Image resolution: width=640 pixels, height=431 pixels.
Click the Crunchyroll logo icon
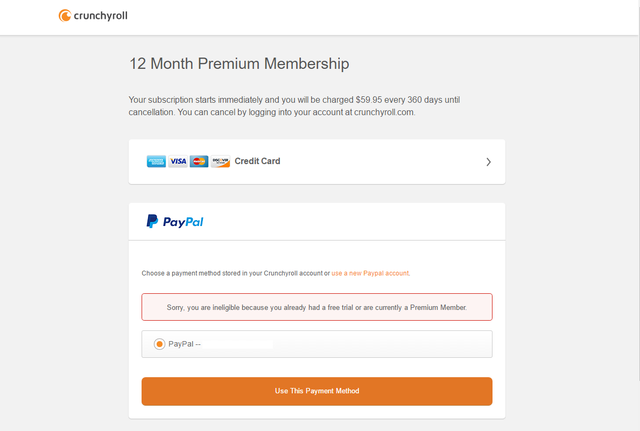coord(65,16)
